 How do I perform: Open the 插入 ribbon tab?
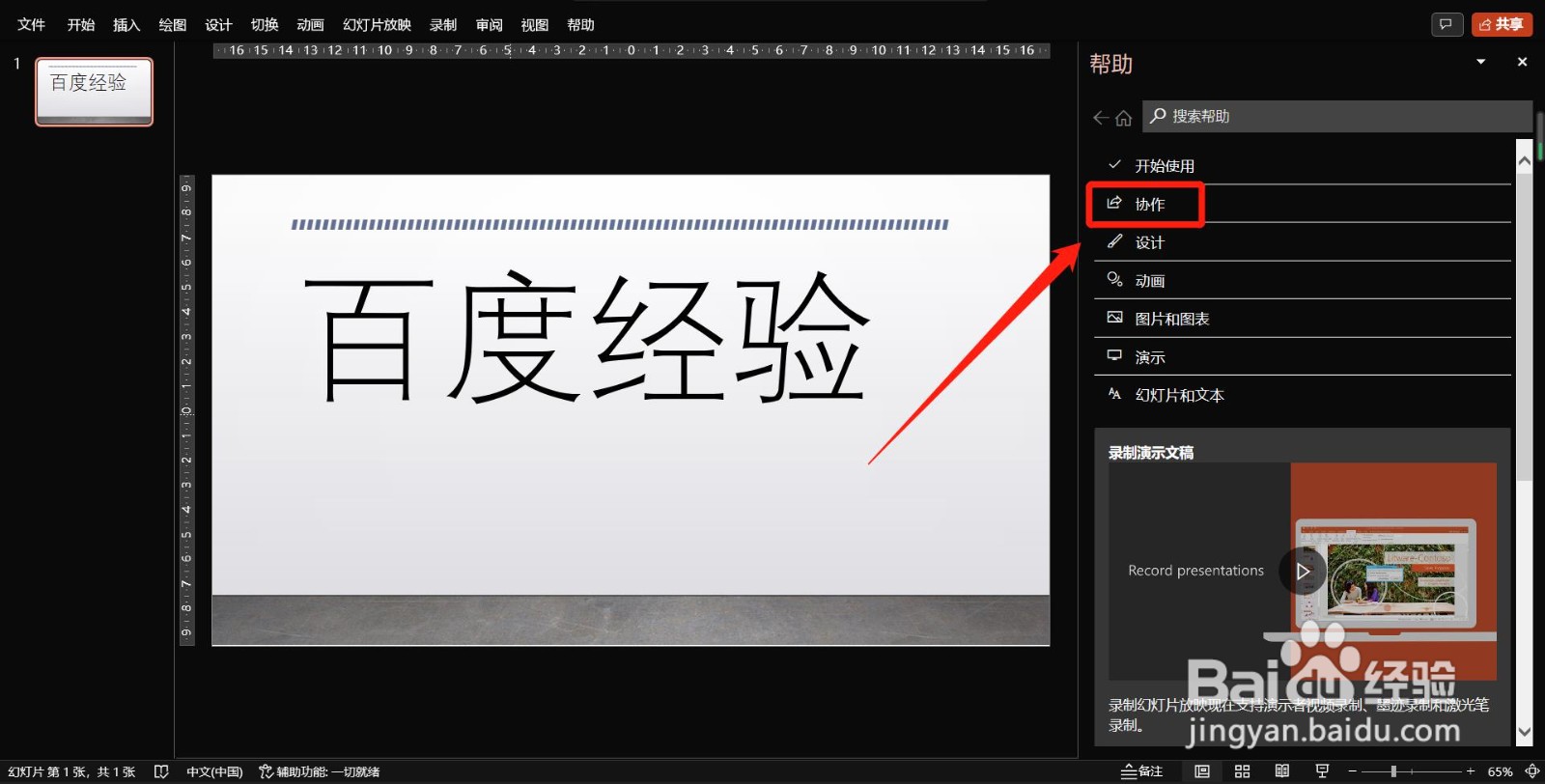(126, 25)
